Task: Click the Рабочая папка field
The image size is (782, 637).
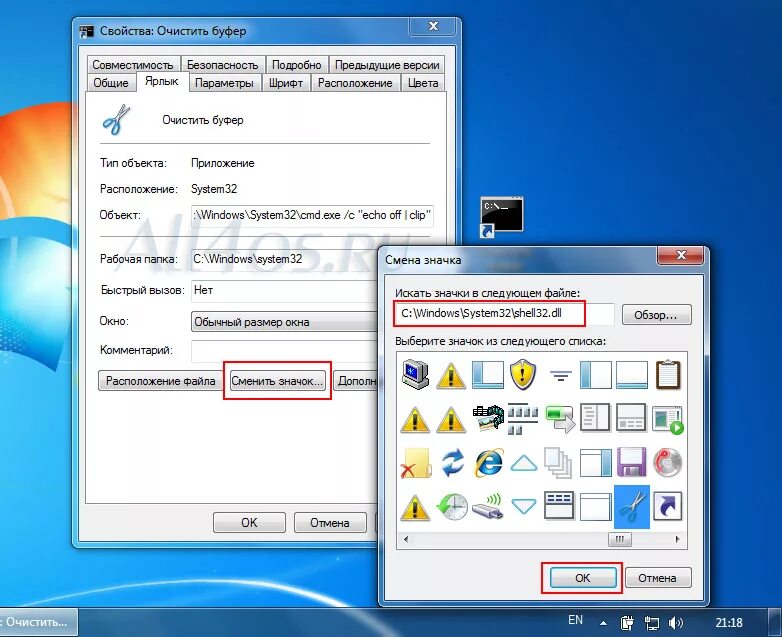Action: pyautogui.click(x=284, y=259)
